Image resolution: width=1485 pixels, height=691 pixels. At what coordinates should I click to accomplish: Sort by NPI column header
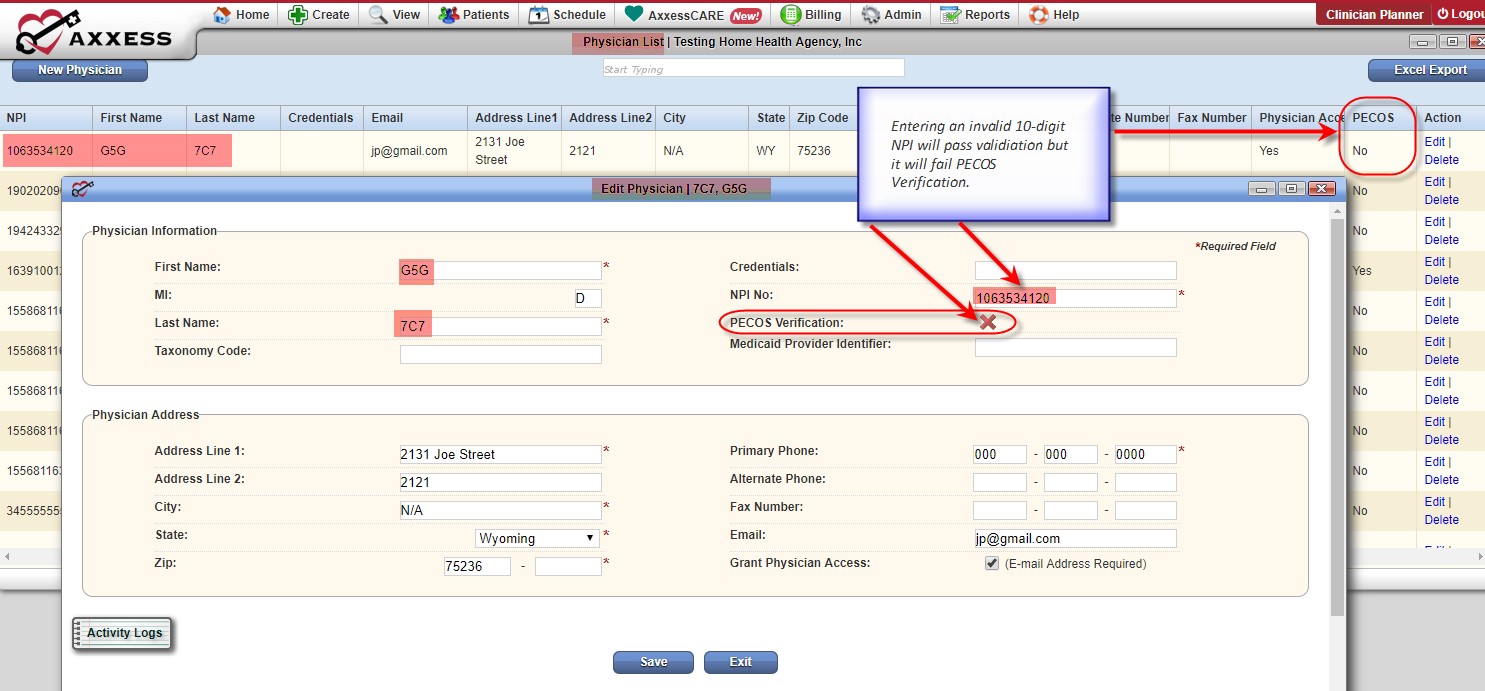46,118
